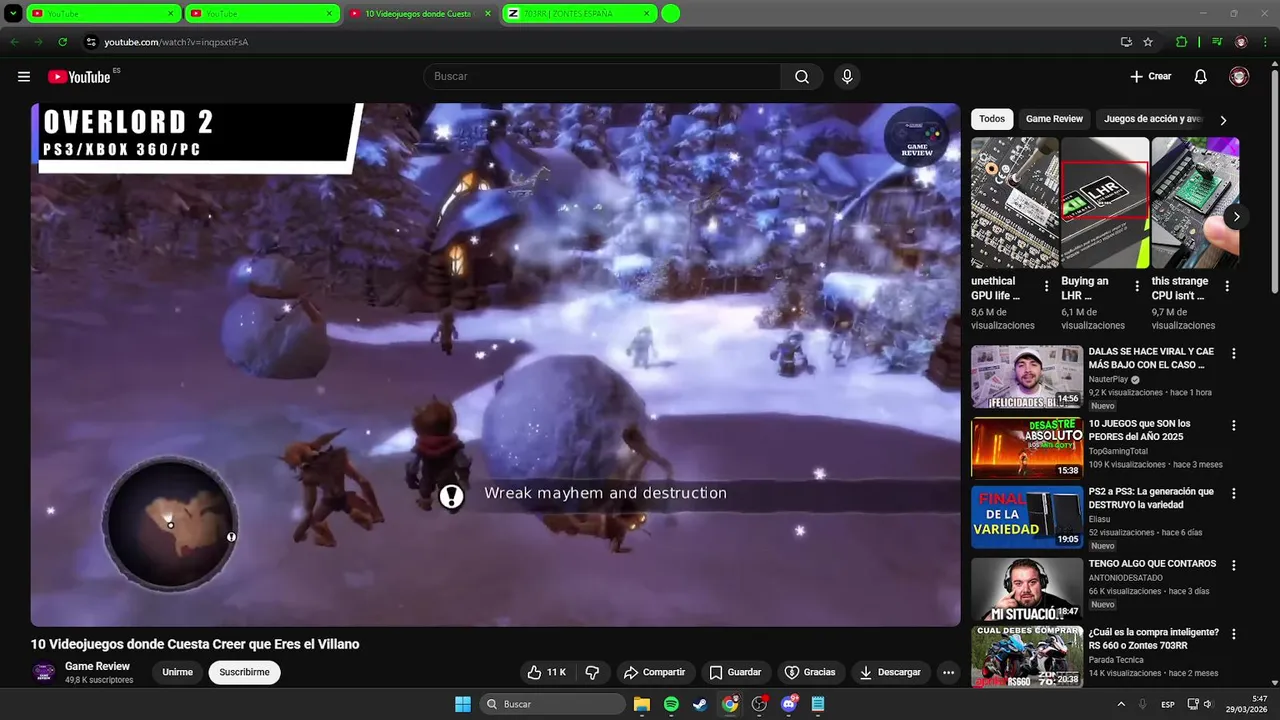
Task: Open RS 660 o Zontes 703RR video title
Action: [1154, 639]
